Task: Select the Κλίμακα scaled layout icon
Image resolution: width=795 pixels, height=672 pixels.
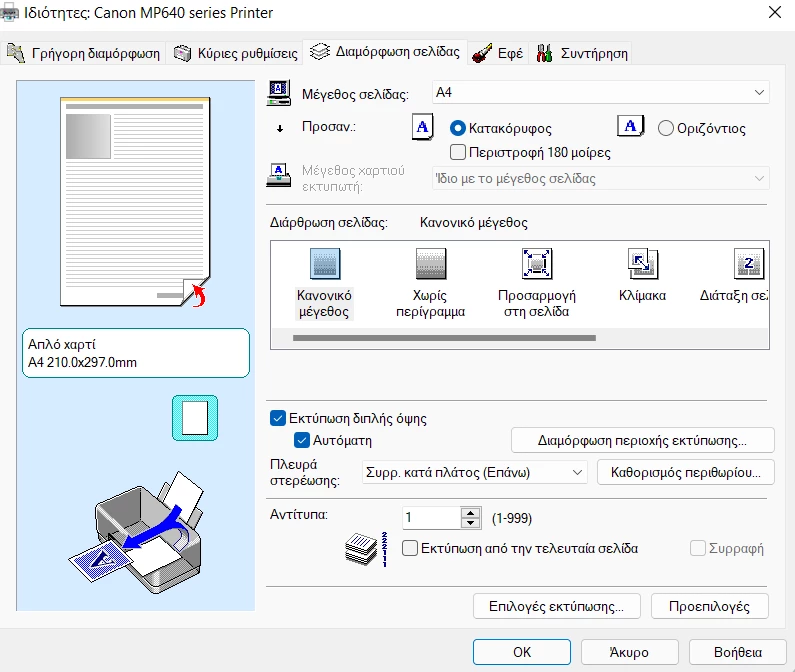Action: [x=642, y=263]
